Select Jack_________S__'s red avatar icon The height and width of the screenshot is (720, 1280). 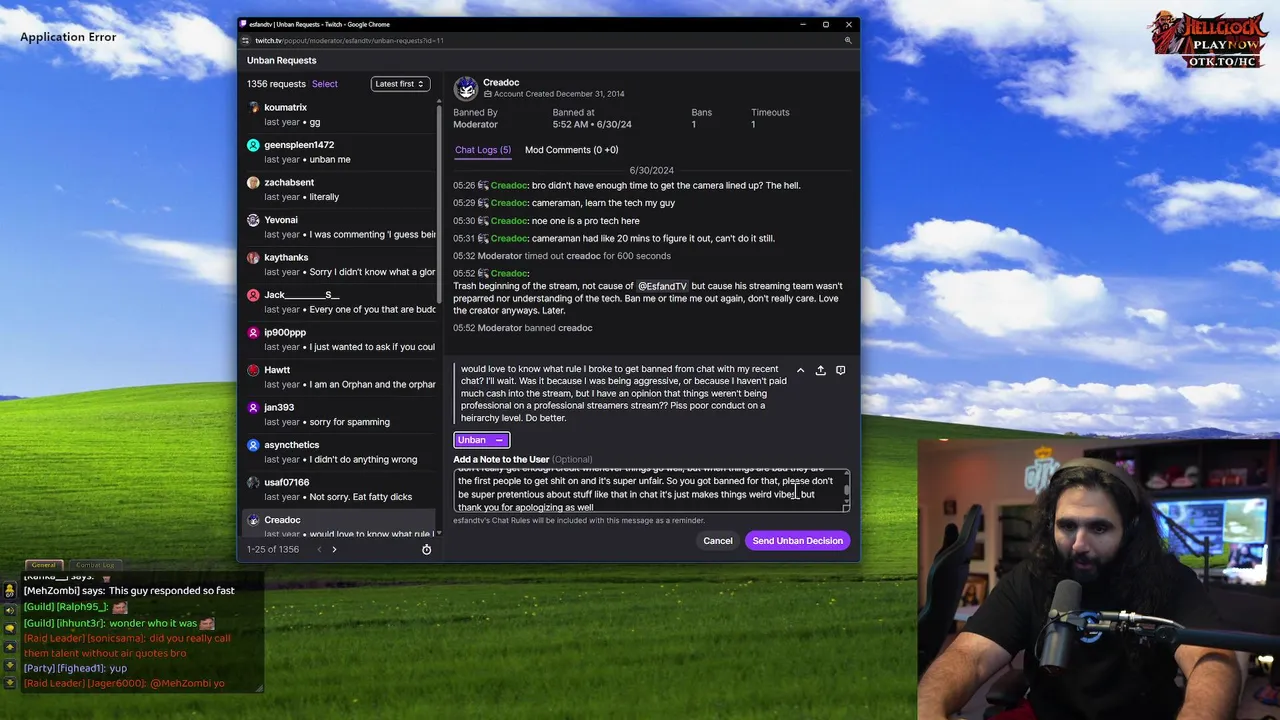coord(253,295)
